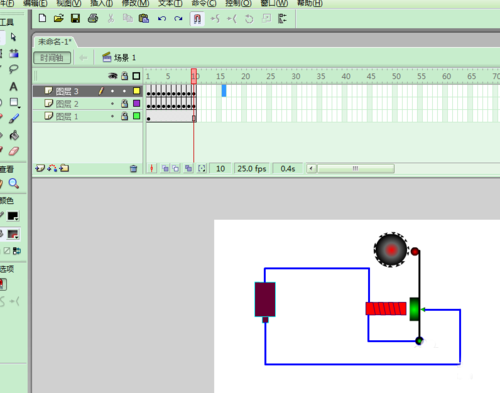Viewport: 500px width, 393px height.
Task: Open the fill color gradient swatch picker
Action: click(x=13, y=234)
